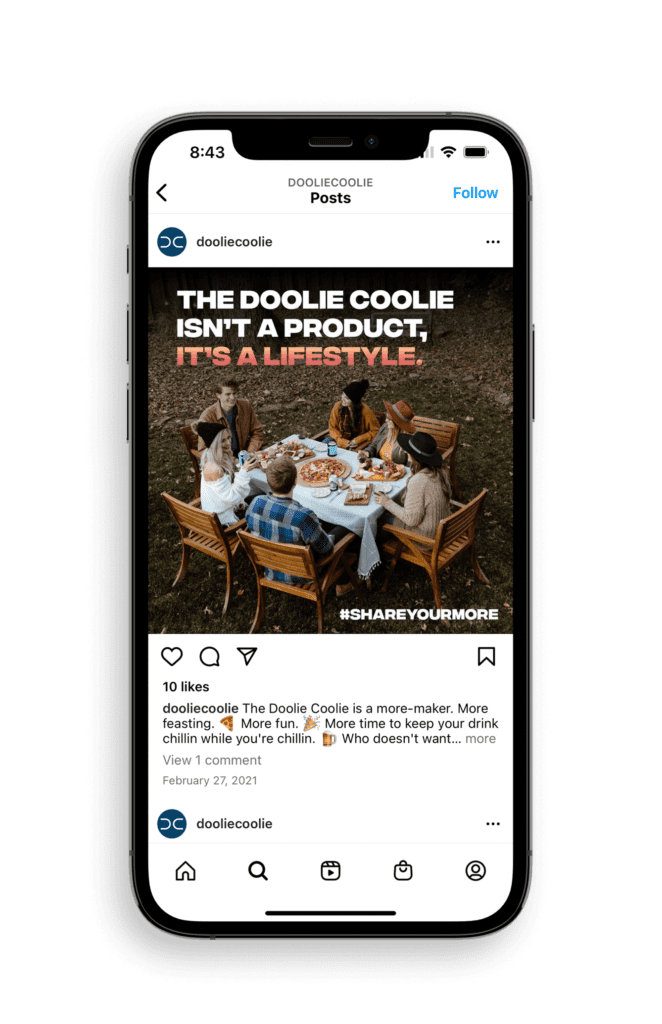This screenshot has height=1024, width=662.
Task: Tap the back arrow at top left
Action: point(162,193)
